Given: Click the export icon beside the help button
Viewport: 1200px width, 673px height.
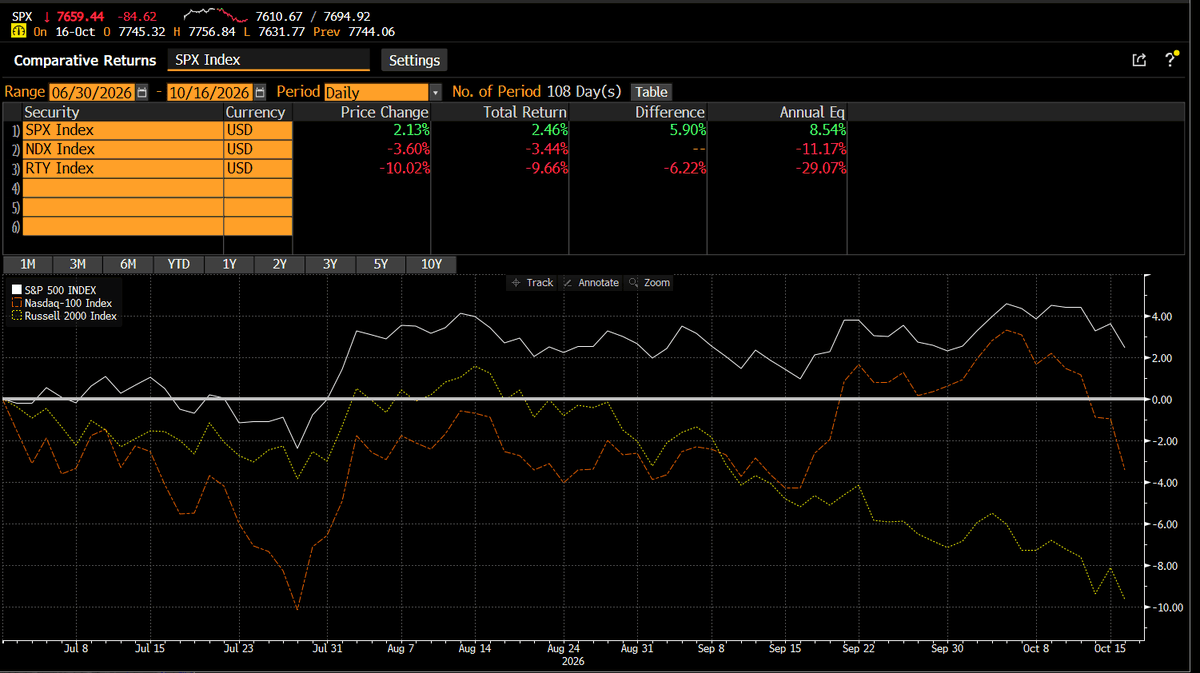Looking at the screenshot, I should click(1139, 60).
